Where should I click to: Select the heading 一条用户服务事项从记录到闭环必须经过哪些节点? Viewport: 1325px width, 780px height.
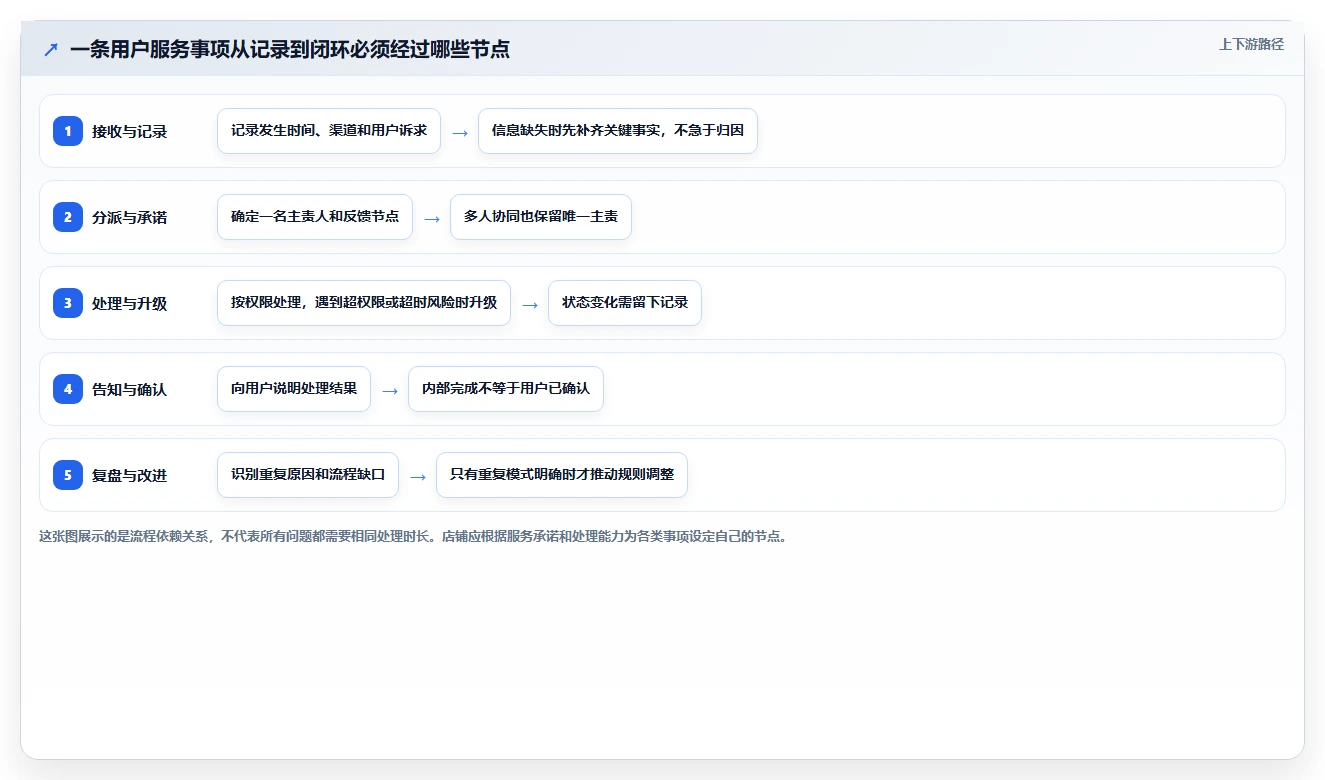(290, 49)
